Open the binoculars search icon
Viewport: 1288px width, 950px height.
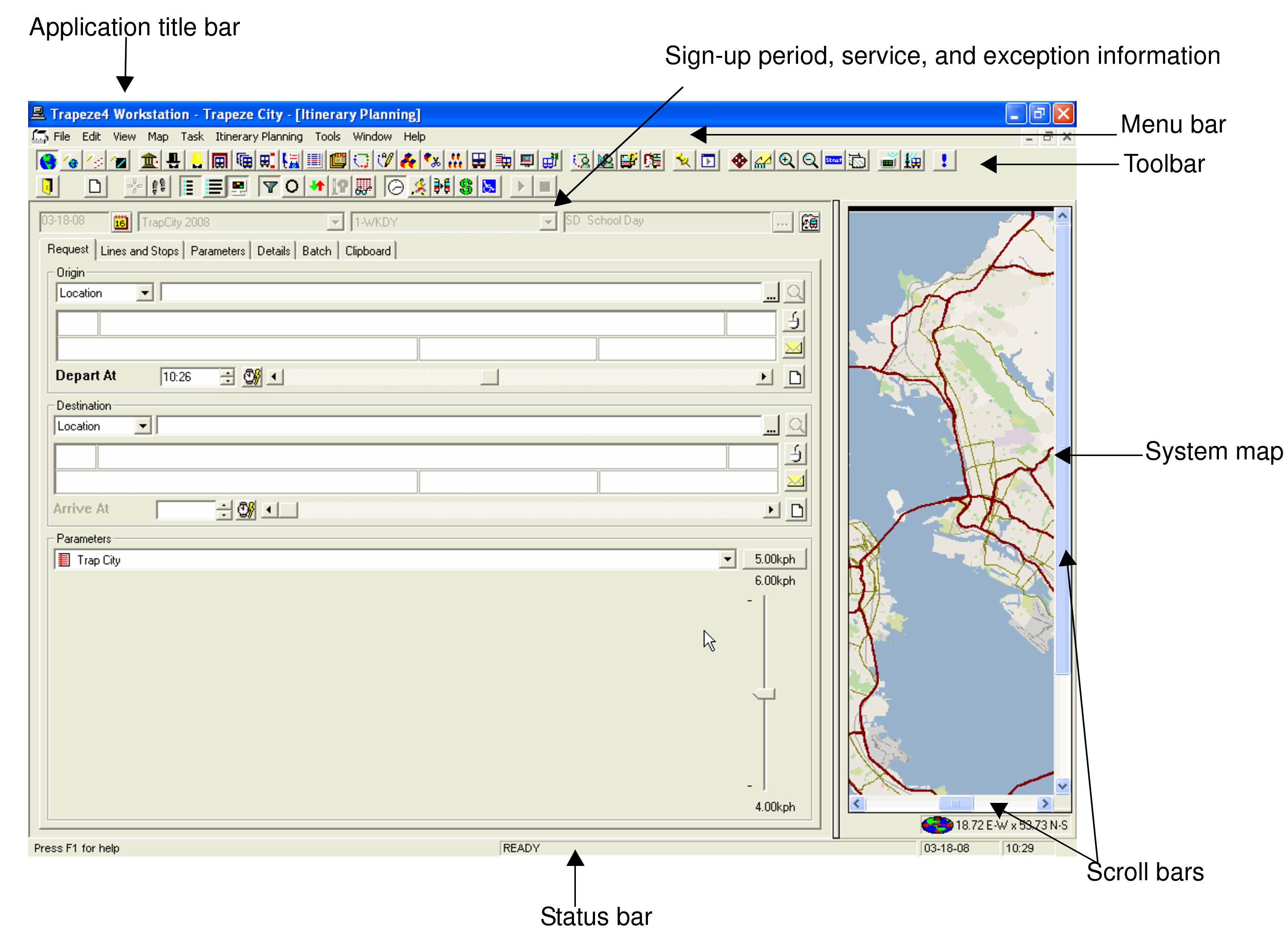(x=364, y=186)
